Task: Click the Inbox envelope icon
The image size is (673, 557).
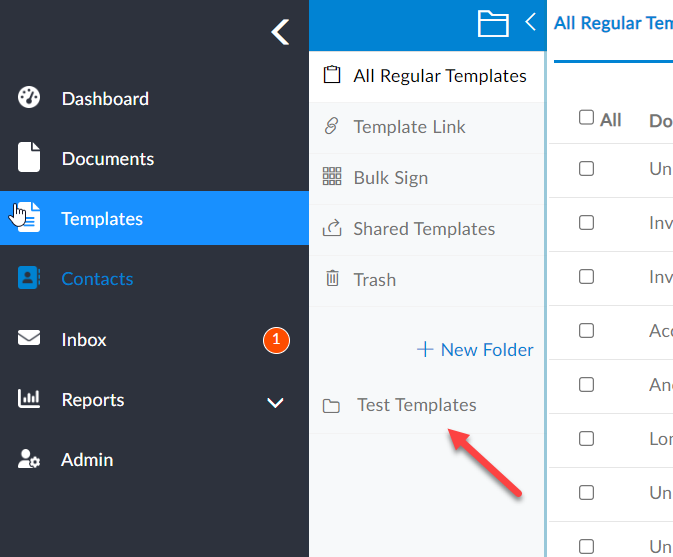Action: coord(29,338)
